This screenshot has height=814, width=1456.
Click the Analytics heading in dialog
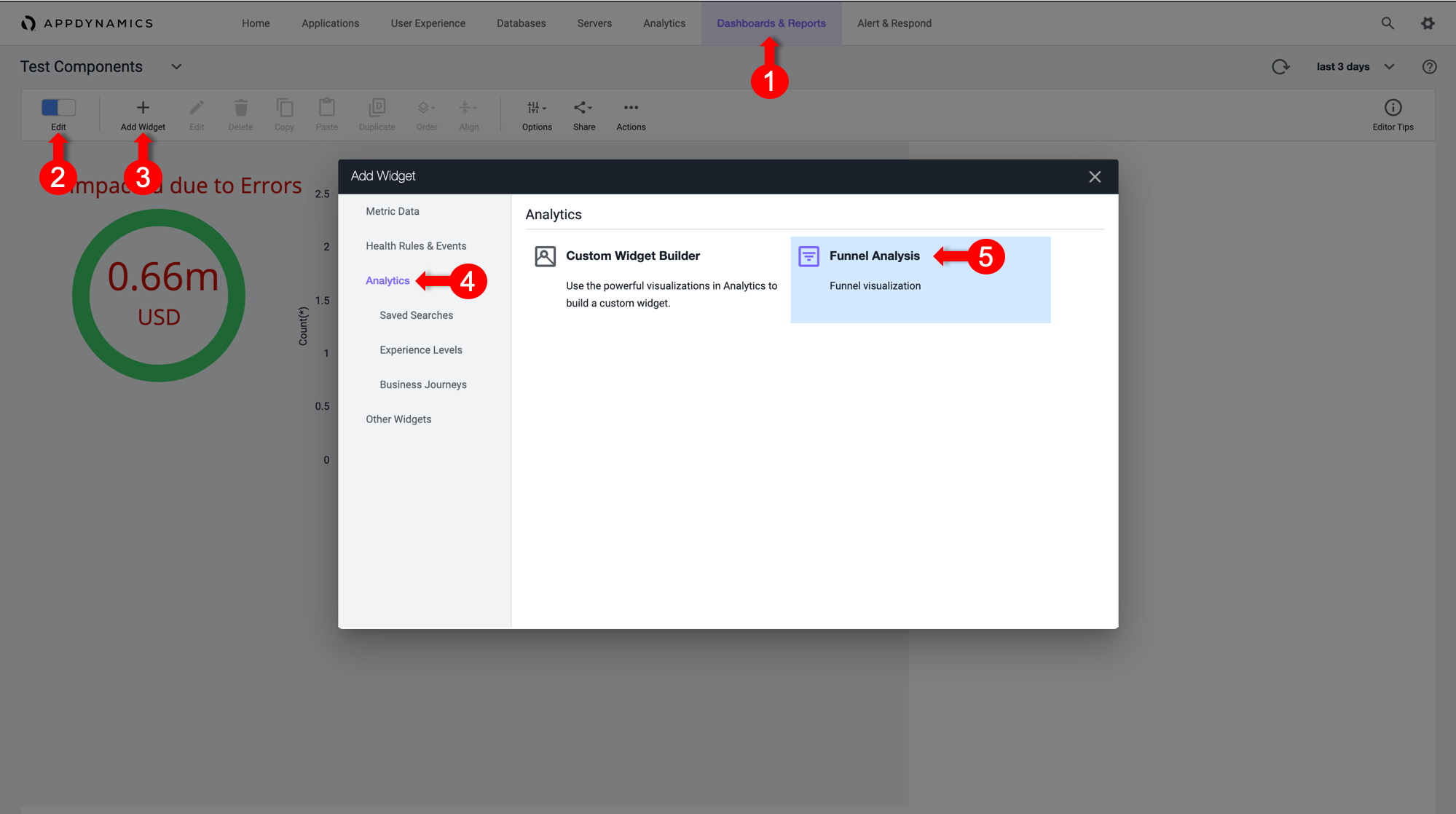554,215
